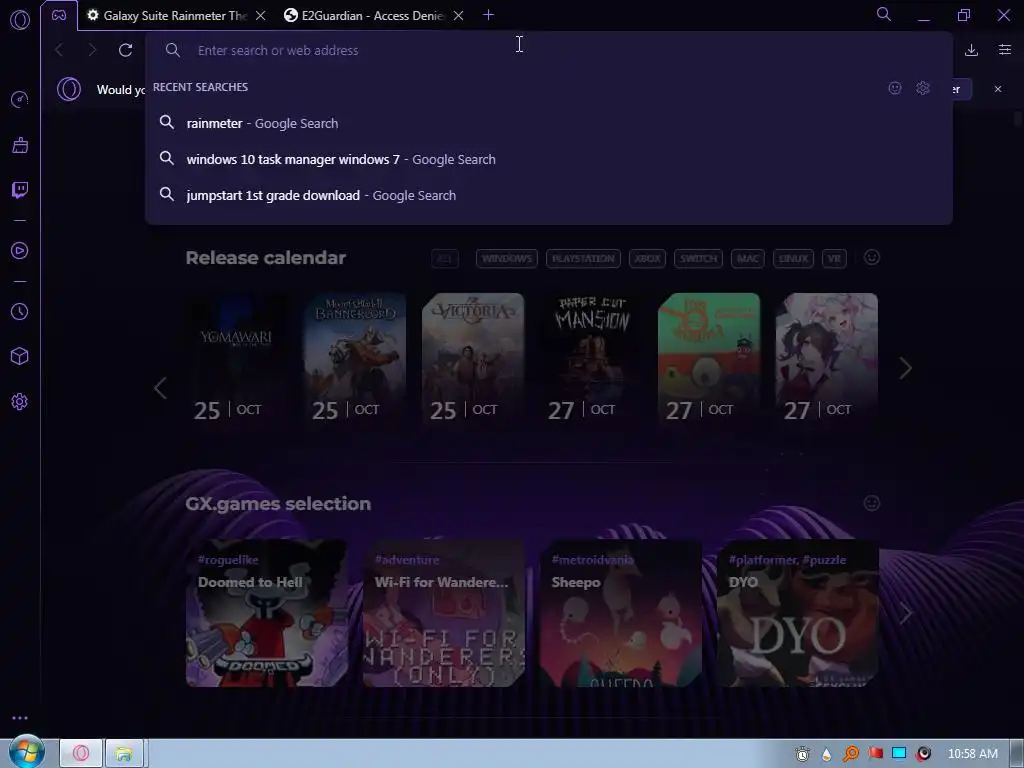
Task: Dismiss the notification bar with X
Action: [x=998, y=89]
